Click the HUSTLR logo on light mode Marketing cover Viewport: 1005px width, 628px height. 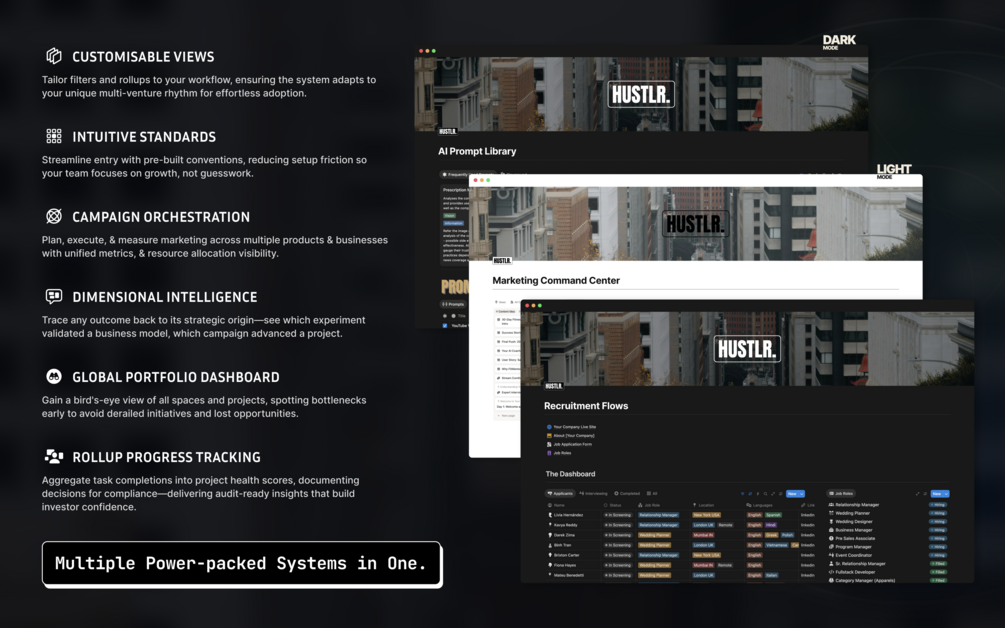point(695,224)
